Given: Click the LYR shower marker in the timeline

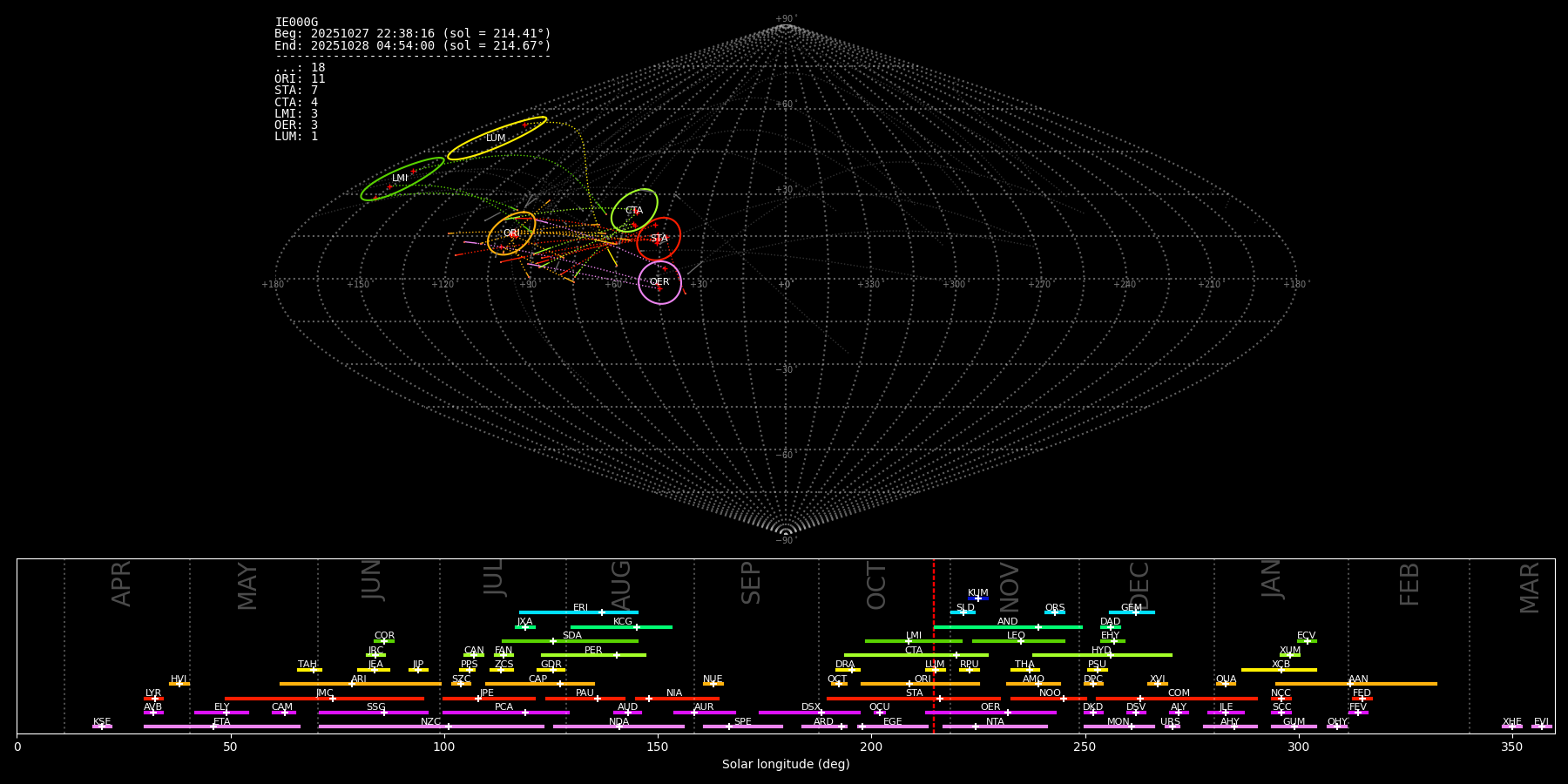Looking at the screenshot, I should pyautogui.click(x=154, y=698).
